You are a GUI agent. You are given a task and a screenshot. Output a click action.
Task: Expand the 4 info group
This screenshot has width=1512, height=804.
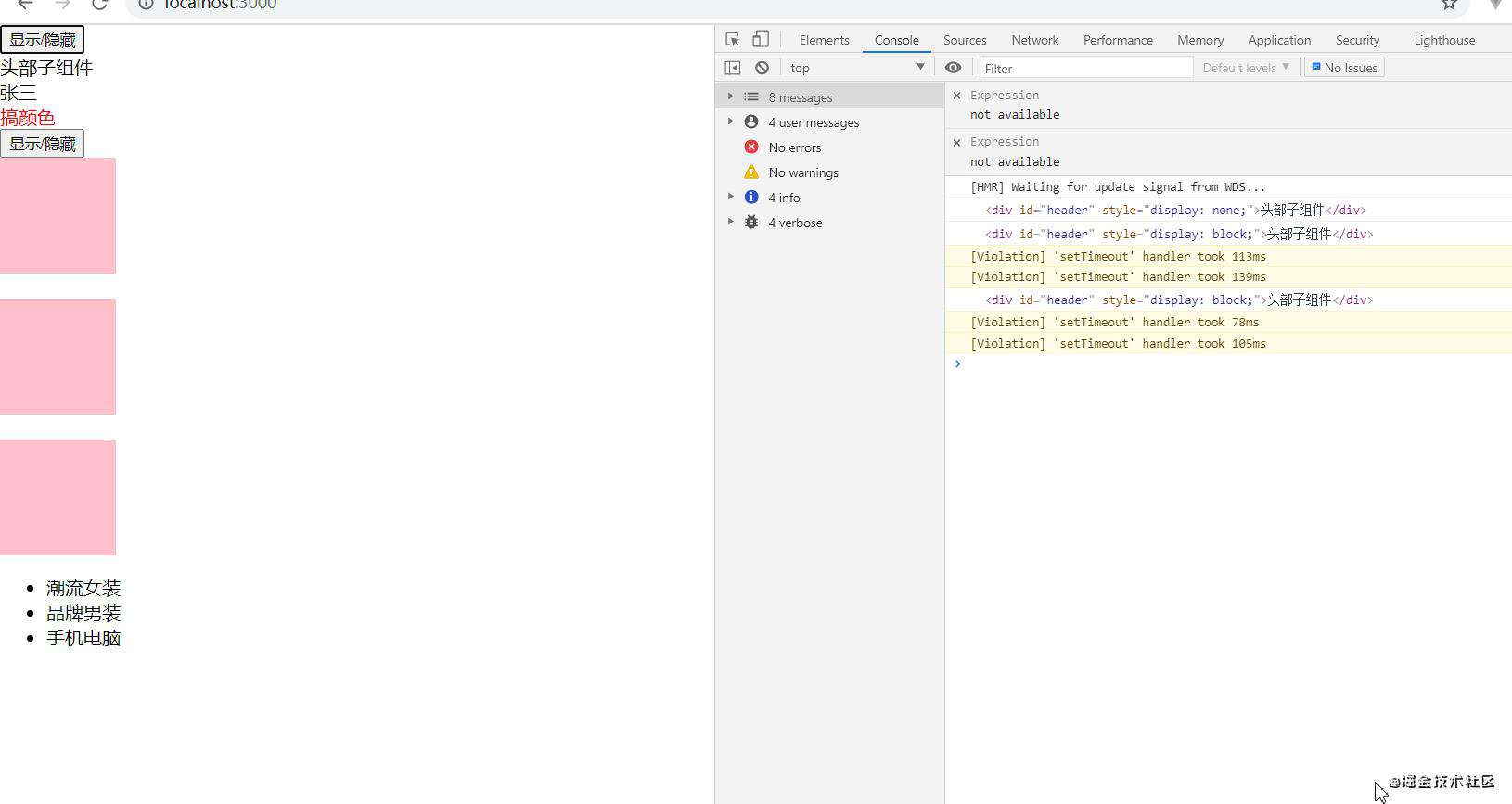pos(730,197)
